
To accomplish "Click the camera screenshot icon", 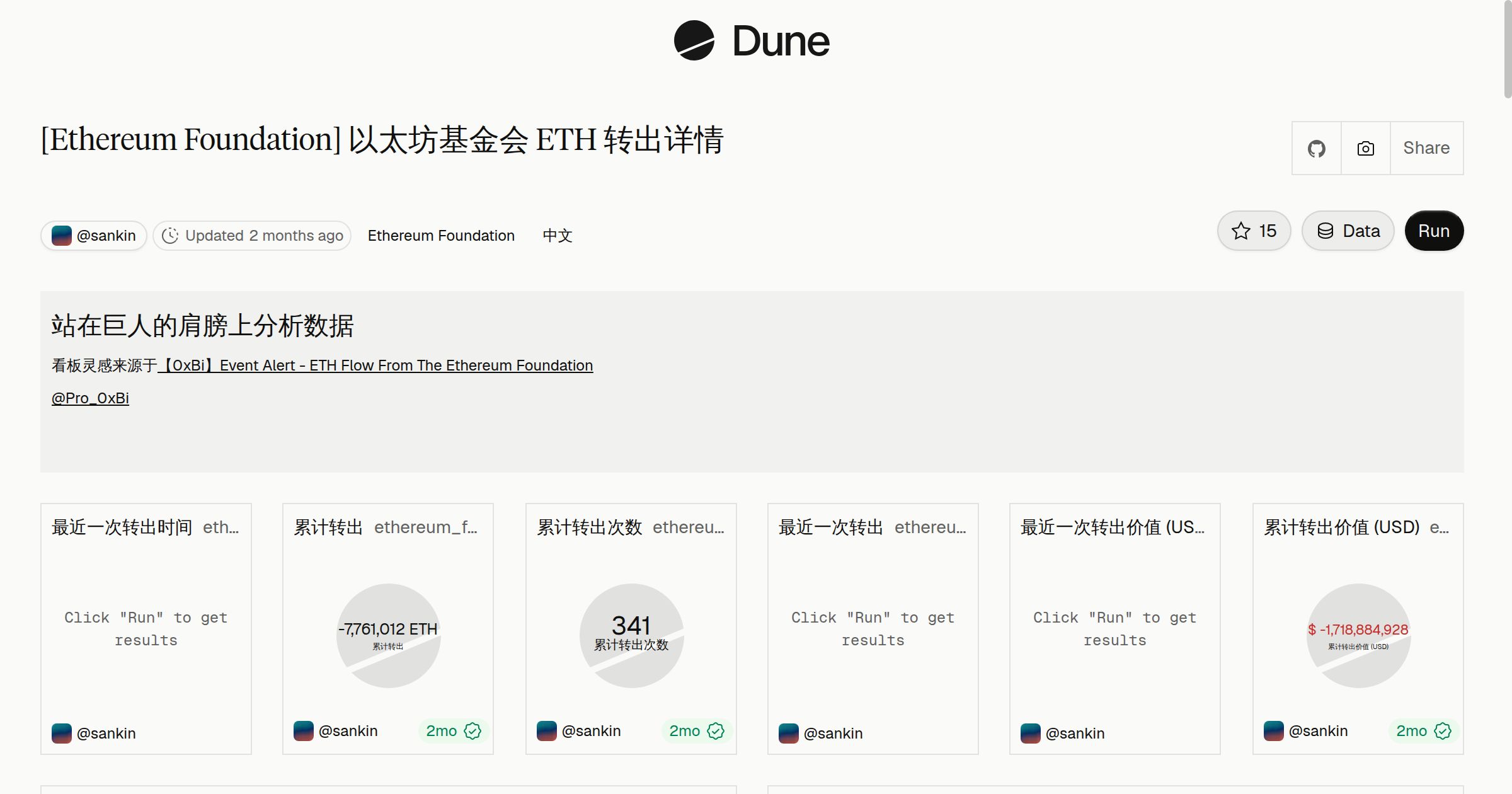I will point(1366,148).
